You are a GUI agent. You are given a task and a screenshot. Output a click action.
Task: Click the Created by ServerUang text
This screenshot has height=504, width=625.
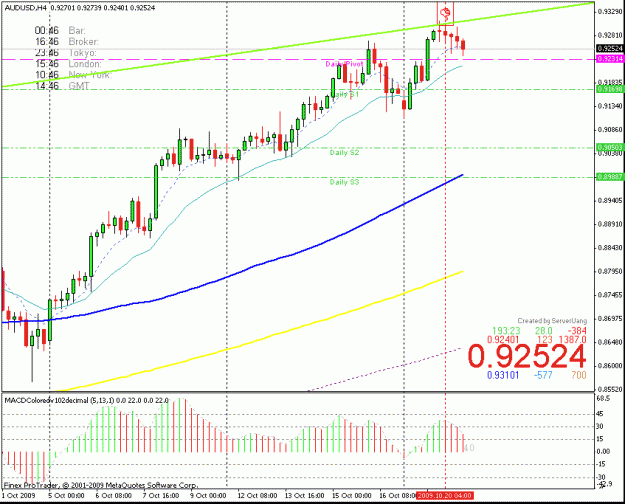(552, 321)
